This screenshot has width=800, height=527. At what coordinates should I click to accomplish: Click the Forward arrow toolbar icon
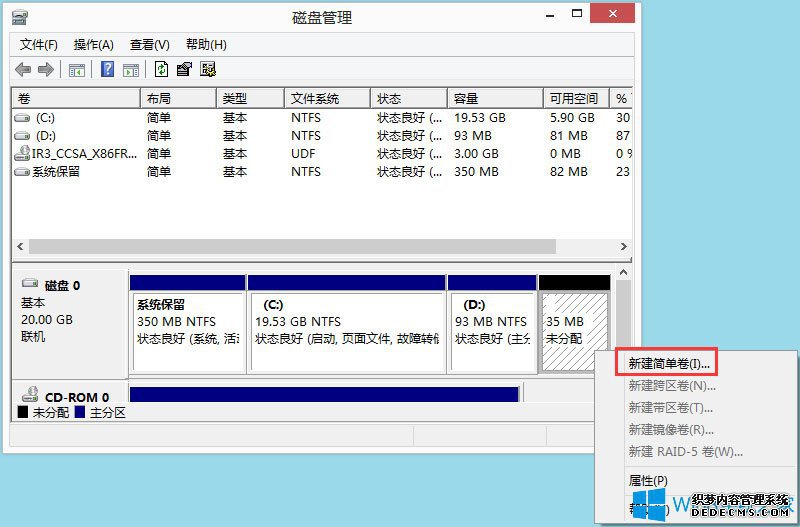(45, 69)
